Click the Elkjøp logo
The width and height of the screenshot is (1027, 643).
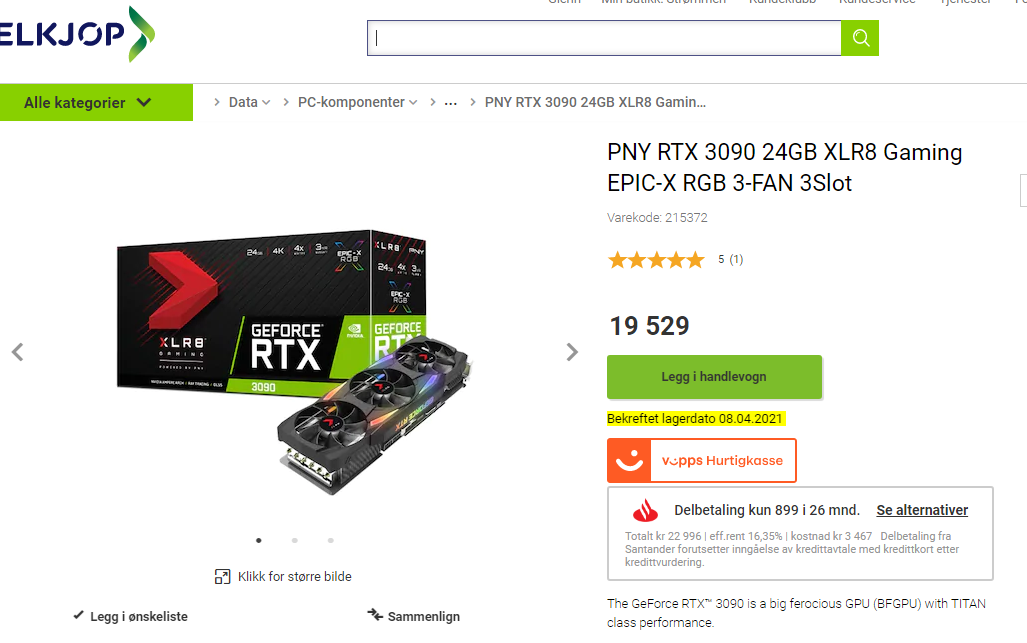coord(77,34)
